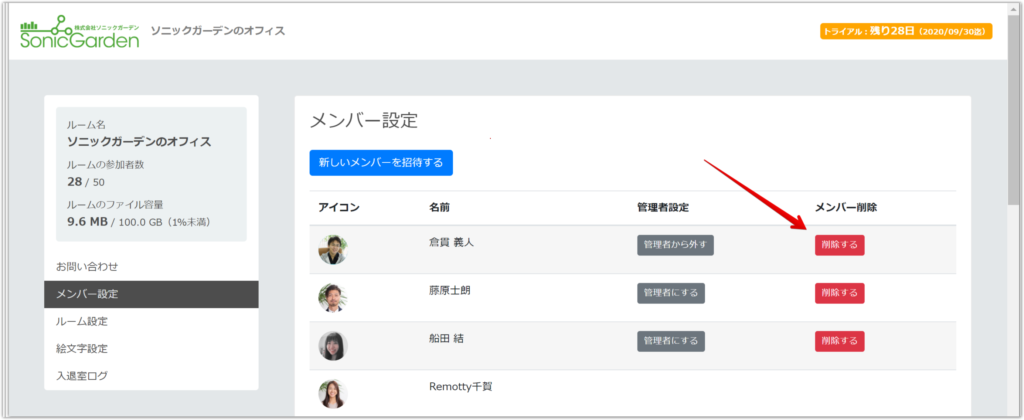
Task: Open Remotty千賀's avatar icon
Action: click(332, 394)
